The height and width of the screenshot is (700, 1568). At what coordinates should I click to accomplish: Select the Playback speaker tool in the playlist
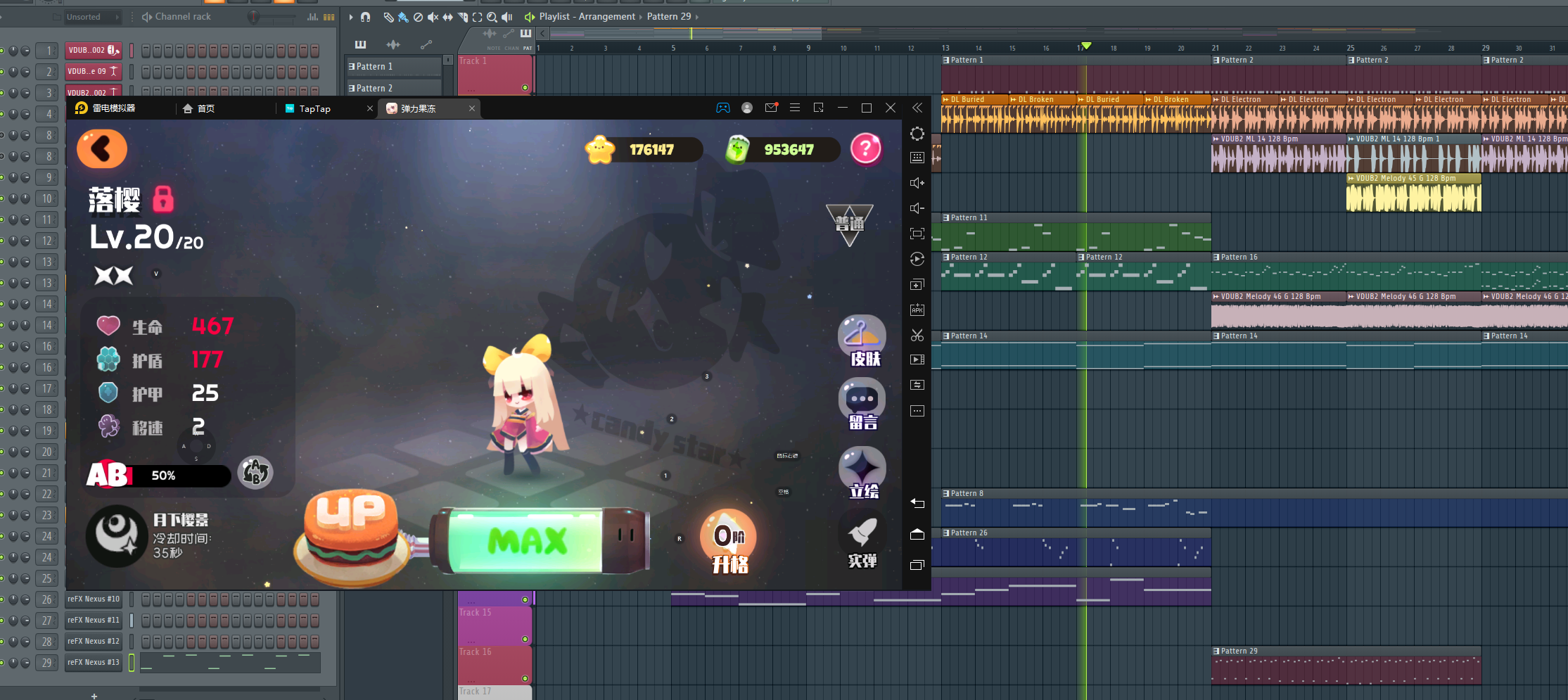[506, 17]
